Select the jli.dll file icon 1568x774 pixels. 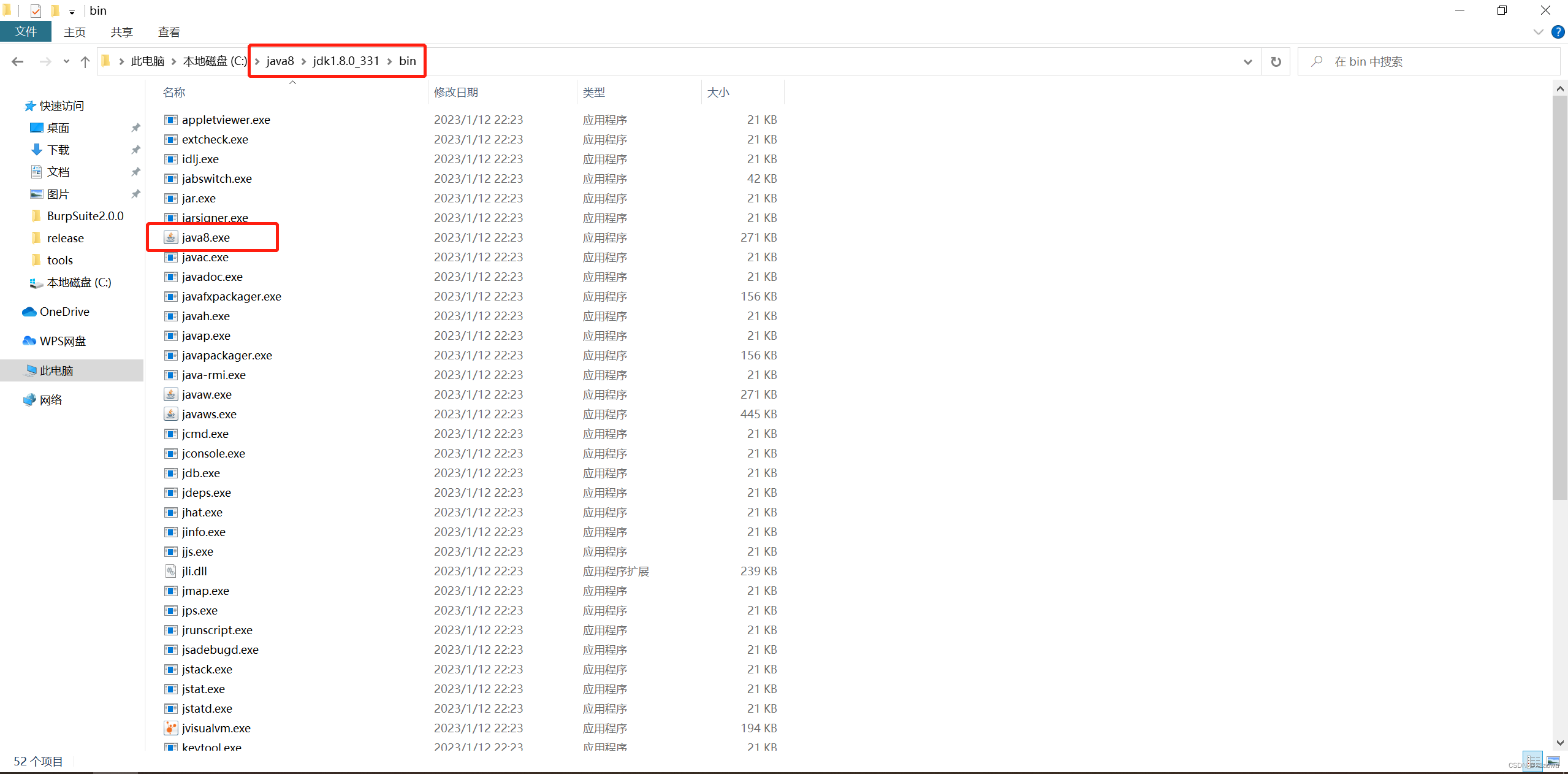click(x=171, y=571)
